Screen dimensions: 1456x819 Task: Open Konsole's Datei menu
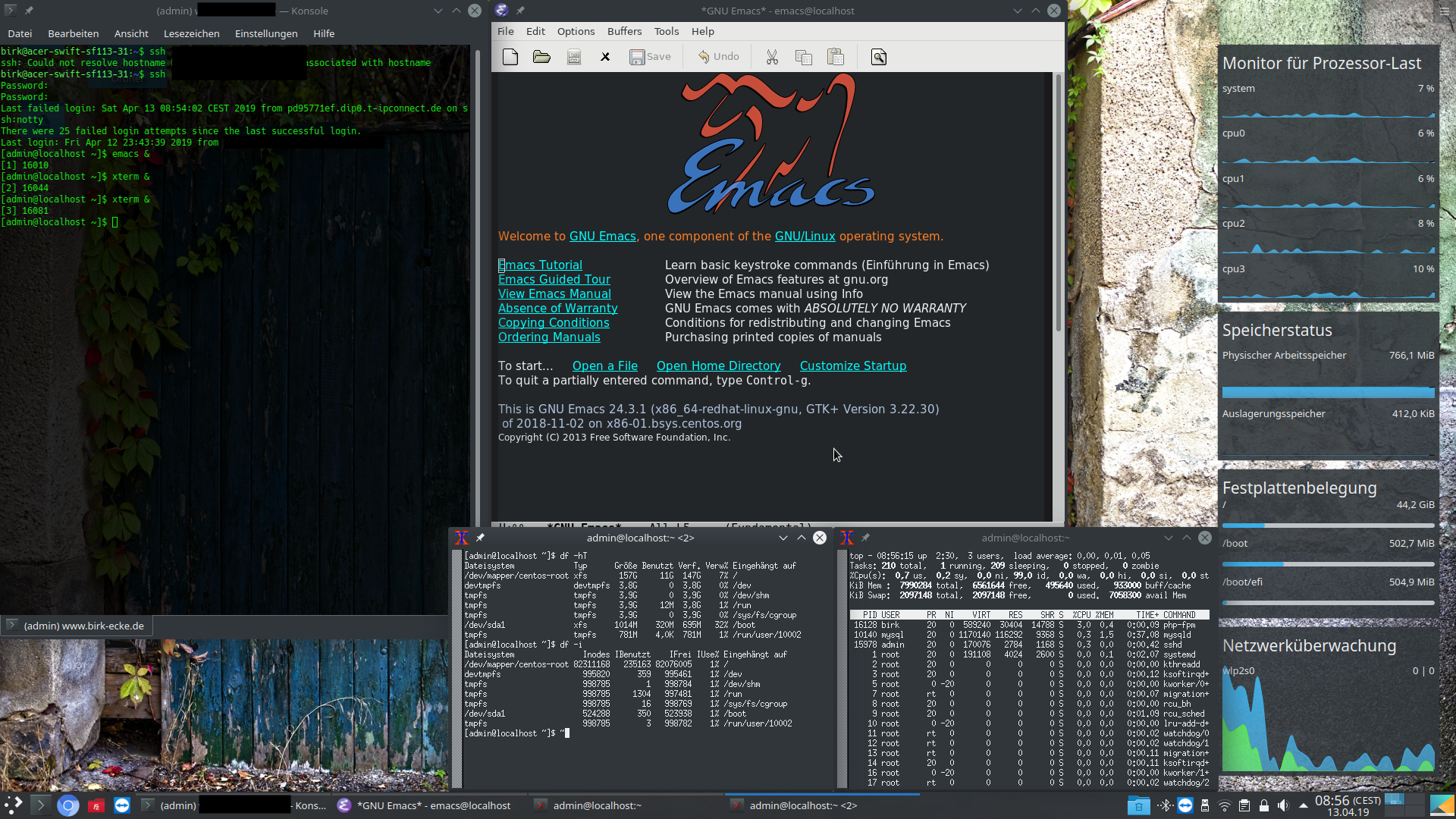20,33
